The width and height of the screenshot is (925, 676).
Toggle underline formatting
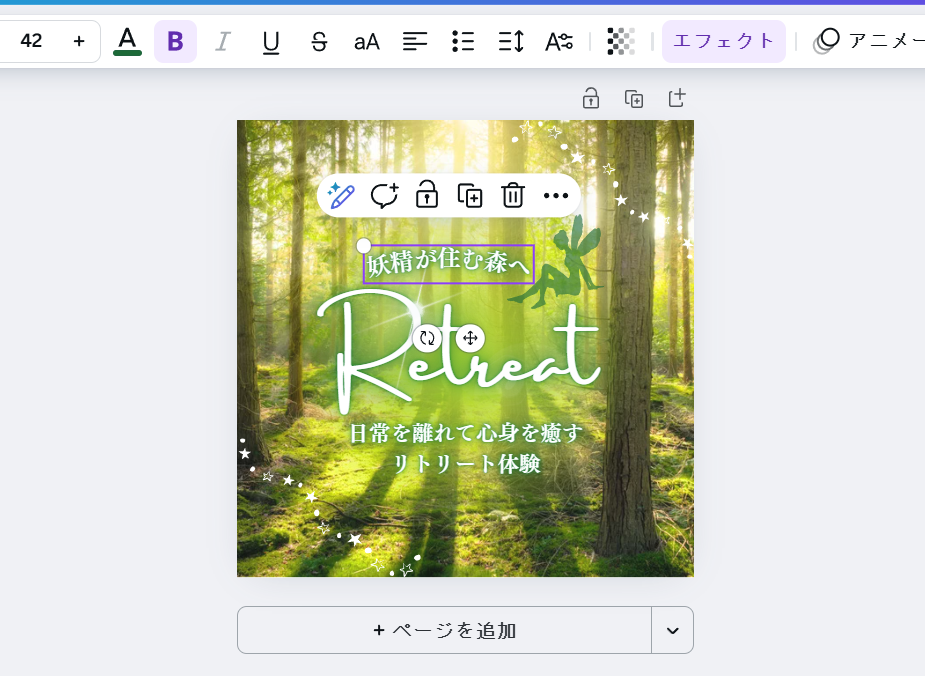(x=271, y=41)
